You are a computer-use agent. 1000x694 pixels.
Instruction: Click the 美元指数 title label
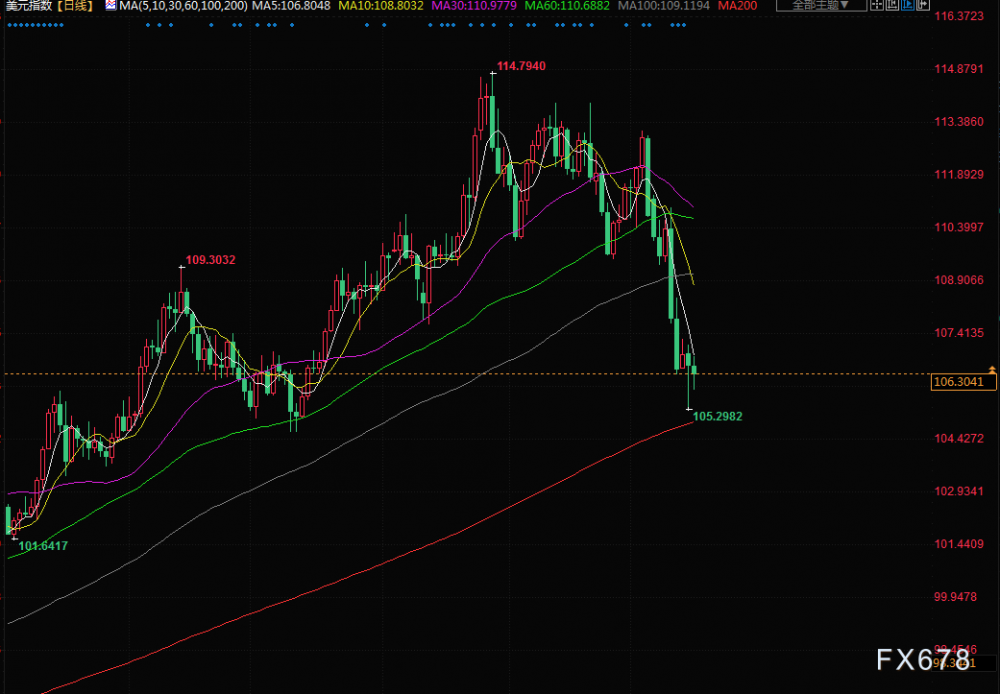(x=27, y=6)
